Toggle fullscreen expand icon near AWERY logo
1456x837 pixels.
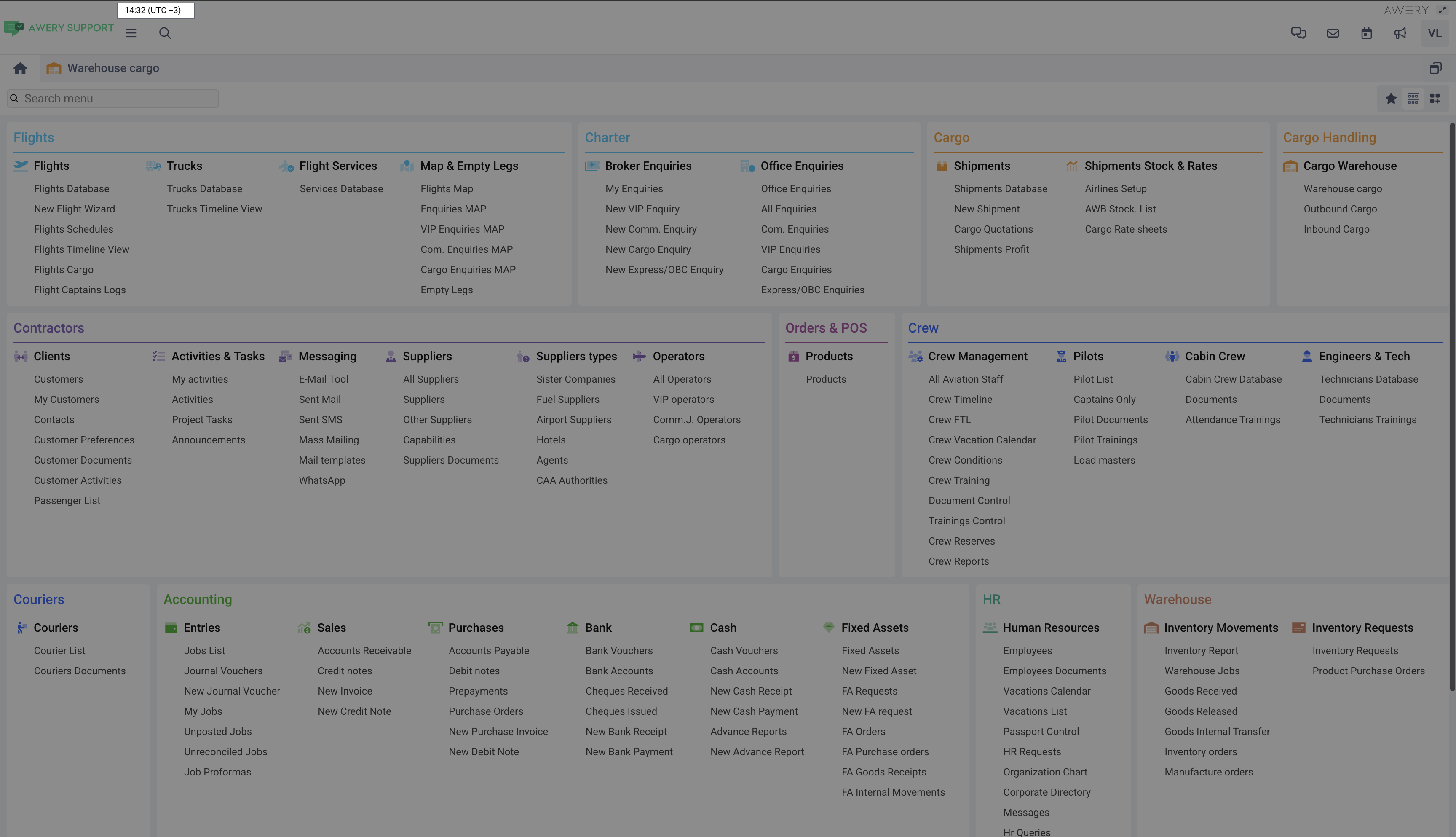click(x=1442, y=10)
